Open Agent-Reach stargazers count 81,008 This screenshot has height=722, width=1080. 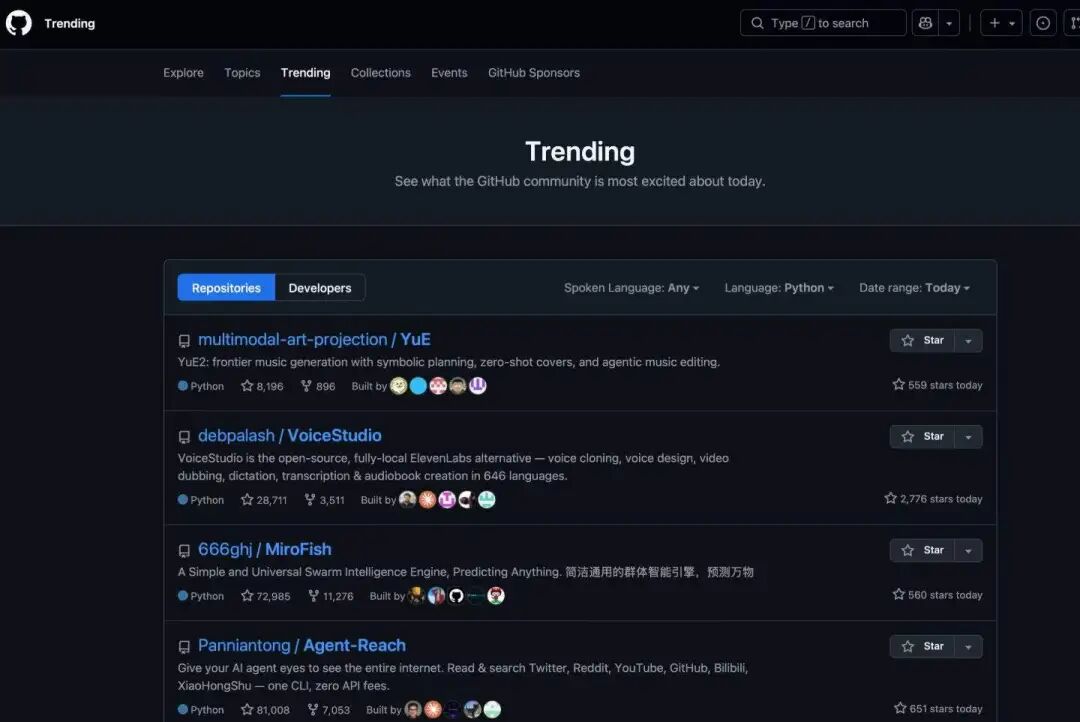[x=266, y=710]
